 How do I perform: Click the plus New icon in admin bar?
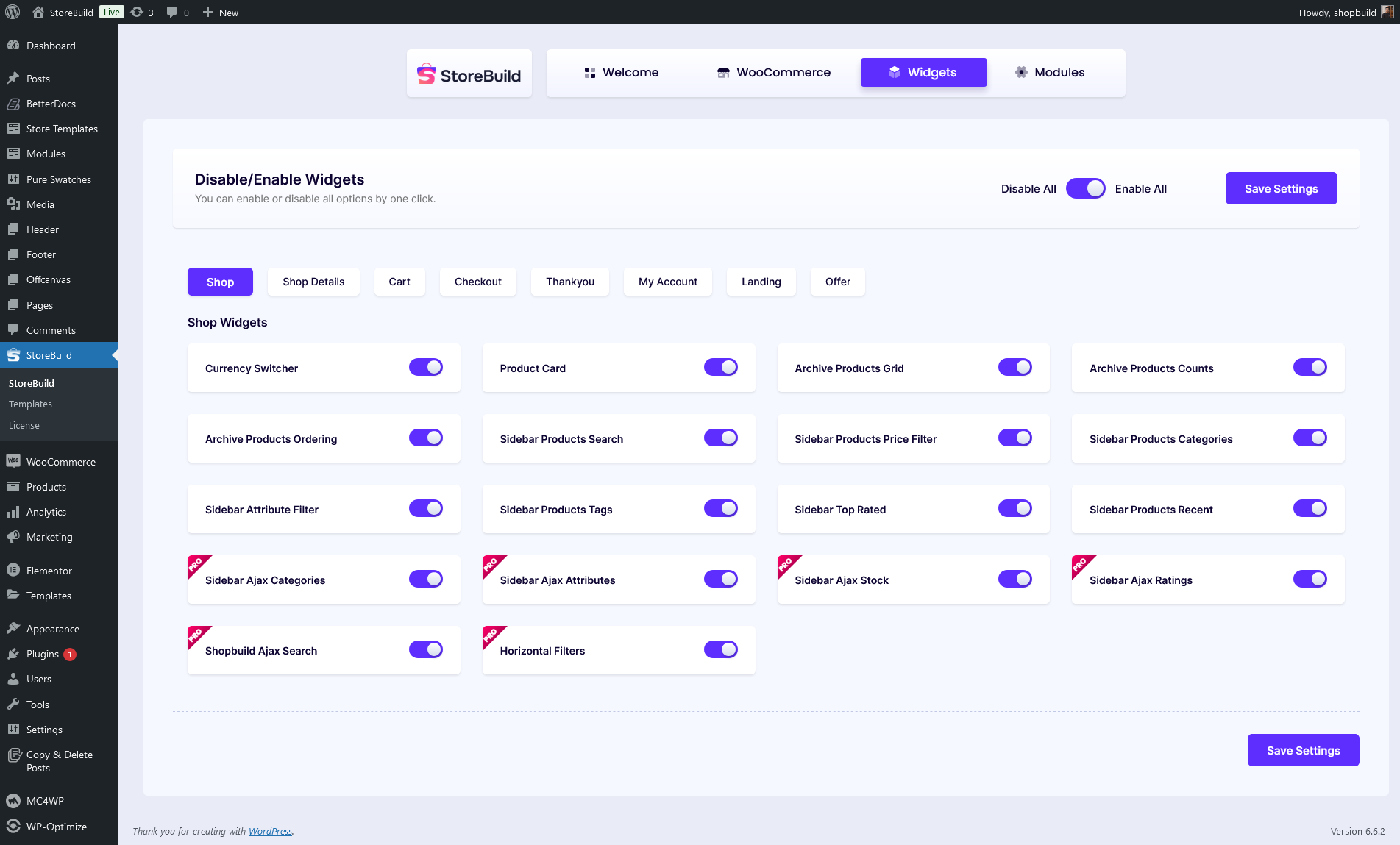tap(207, 12)
